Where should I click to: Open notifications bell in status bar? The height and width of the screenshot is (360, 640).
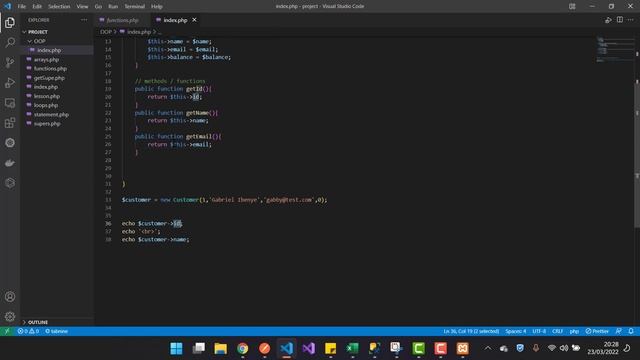631,331
